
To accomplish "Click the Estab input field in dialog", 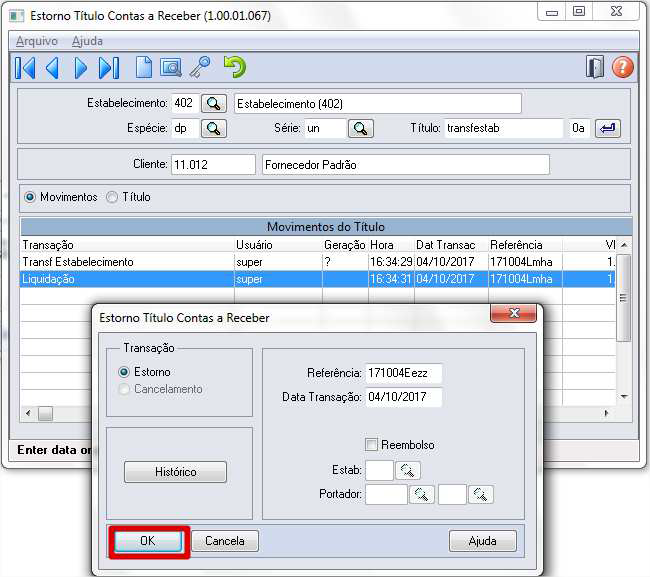I will click(x=379, y=470).
